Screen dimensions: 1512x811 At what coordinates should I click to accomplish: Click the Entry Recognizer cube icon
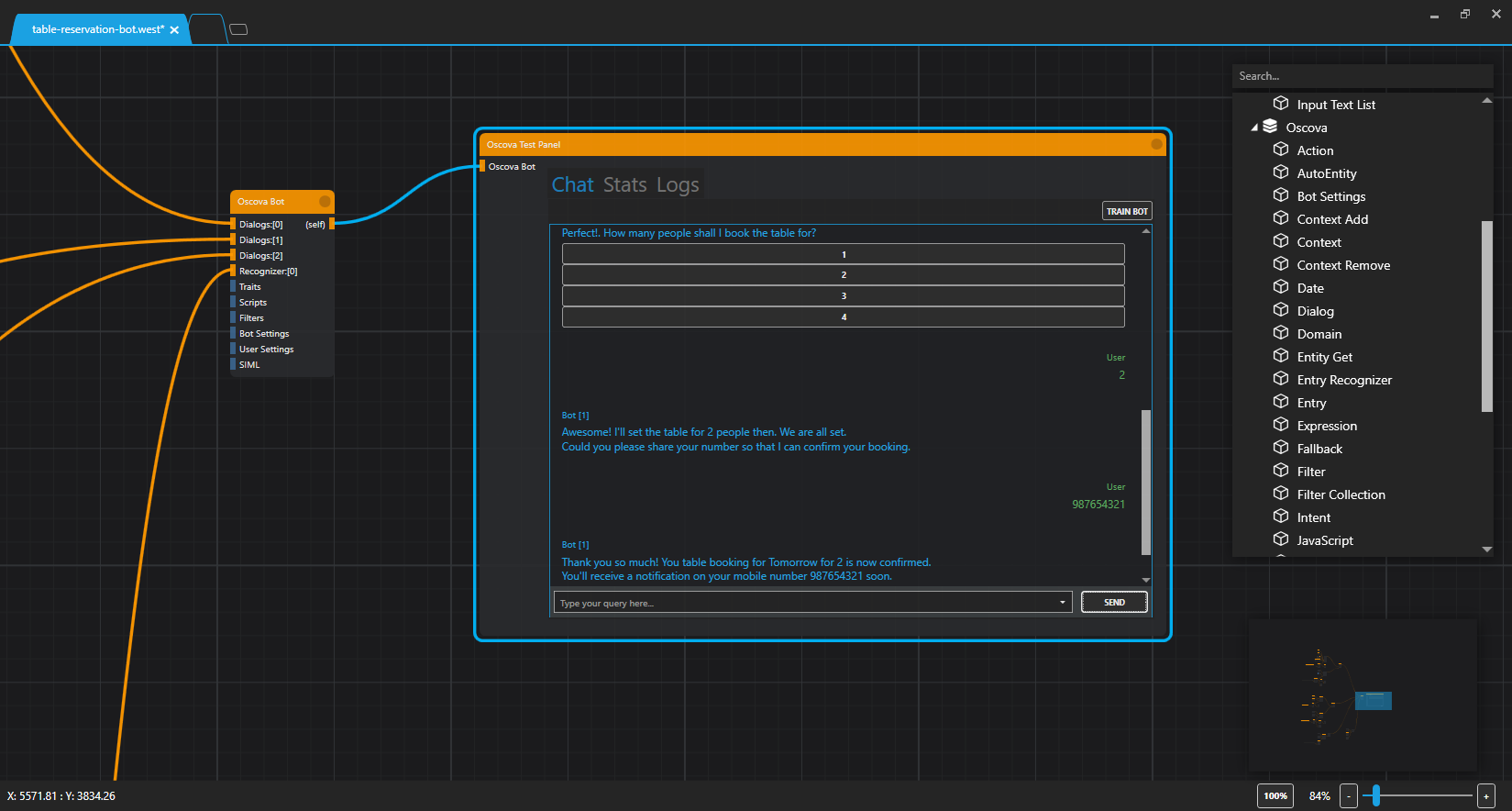(1281, 378)
